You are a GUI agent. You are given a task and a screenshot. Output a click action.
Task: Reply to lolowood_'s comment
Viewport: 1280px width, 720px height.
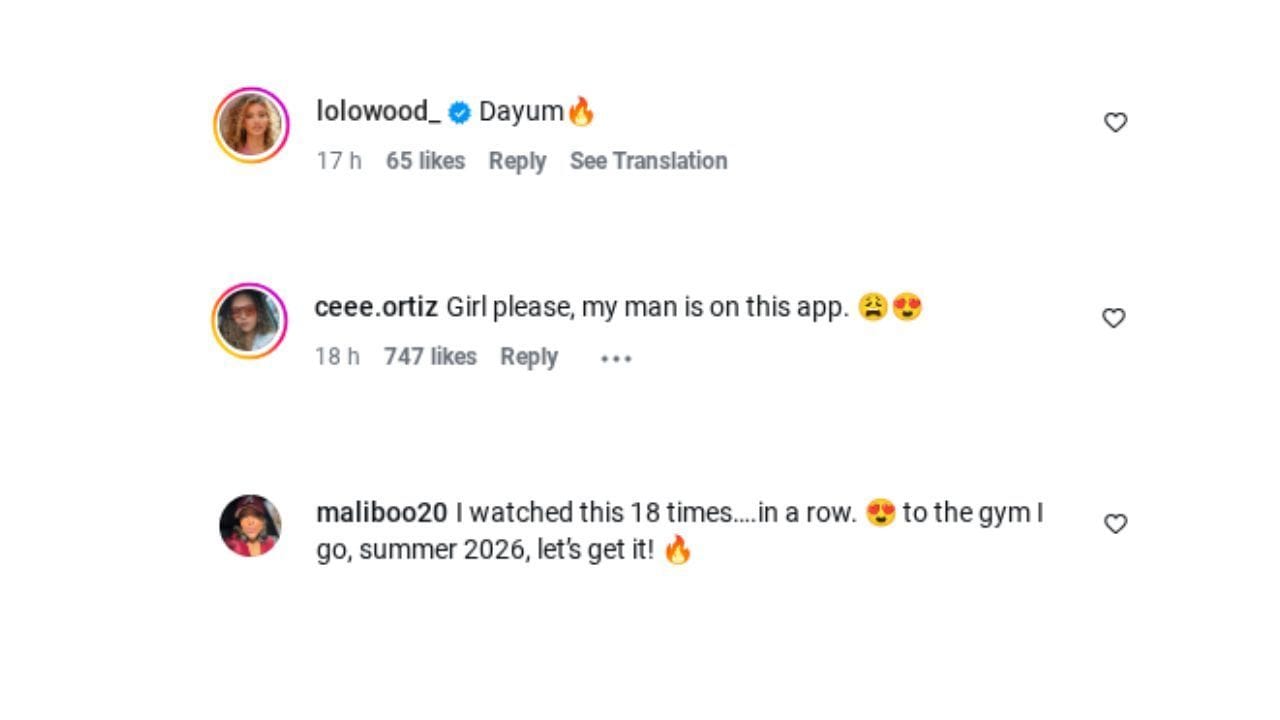coord(517,160)
